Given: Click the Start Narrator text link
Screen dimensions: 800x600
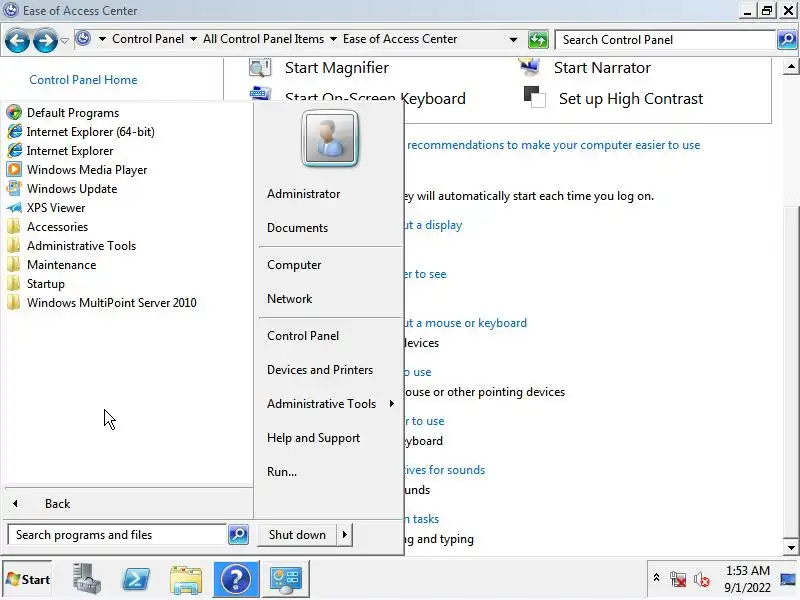Looking at the screenshot, I should pos(602,67).
